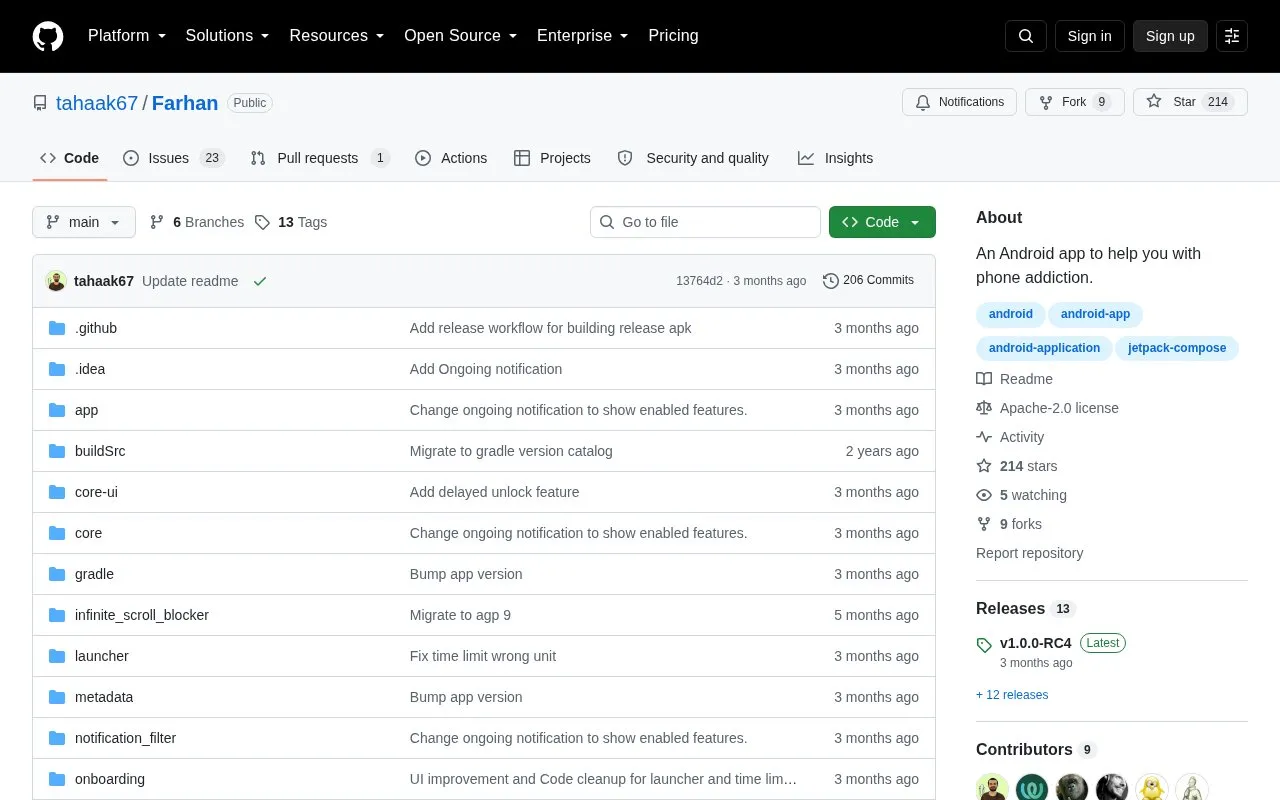Open the Insights tab
The image size is (1280, 800).
835,158
